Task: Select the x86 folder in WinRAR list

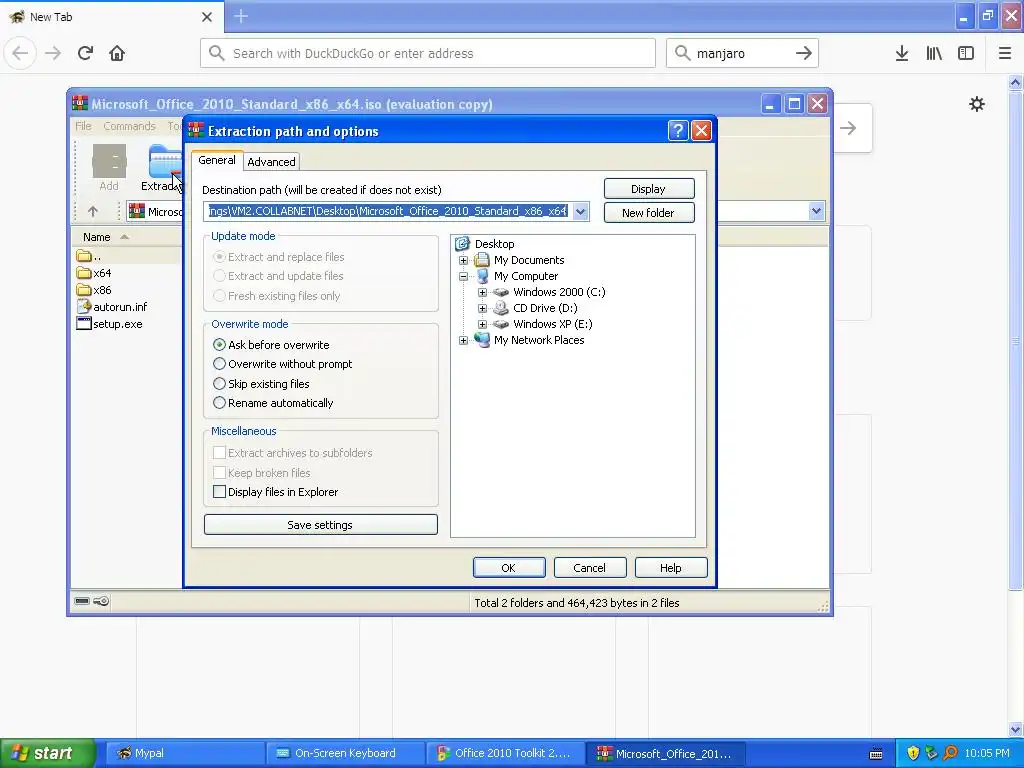Action: point(95,290)
